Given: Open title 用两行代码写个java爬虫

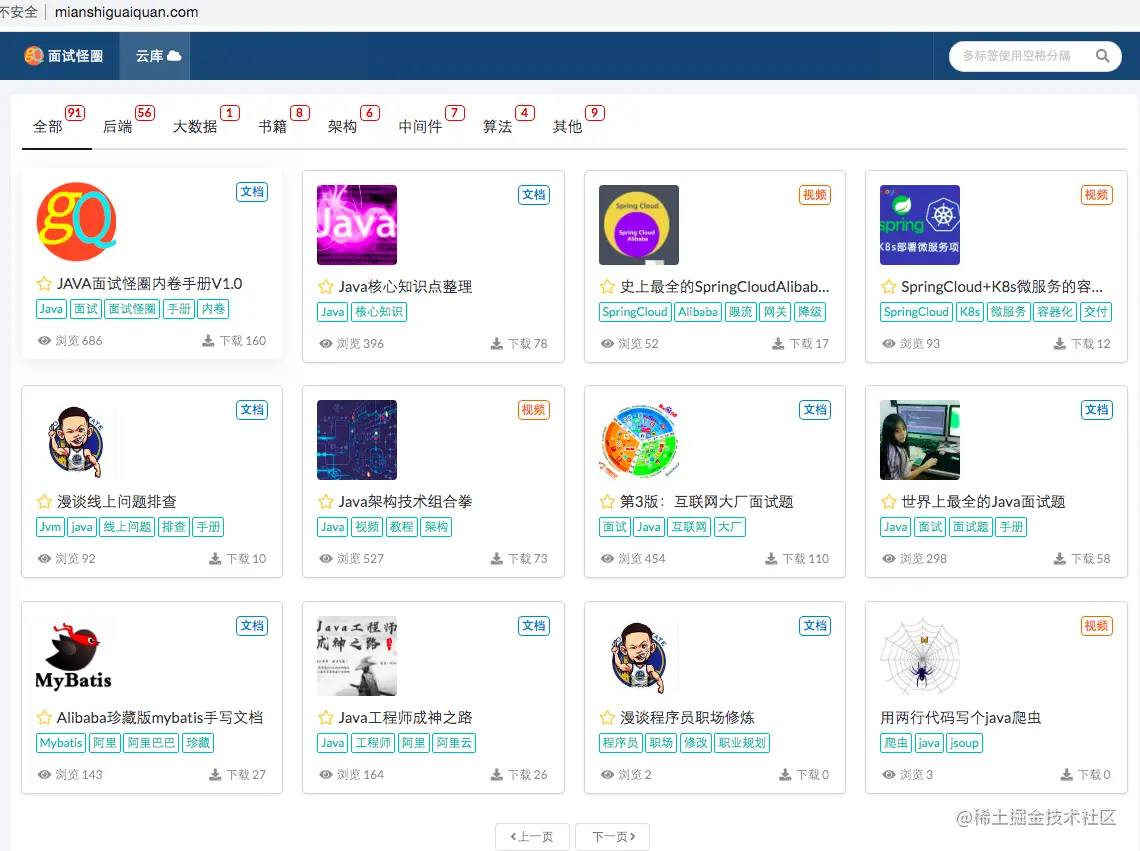Looking at the screenshot, I should [x=960, y=718].
